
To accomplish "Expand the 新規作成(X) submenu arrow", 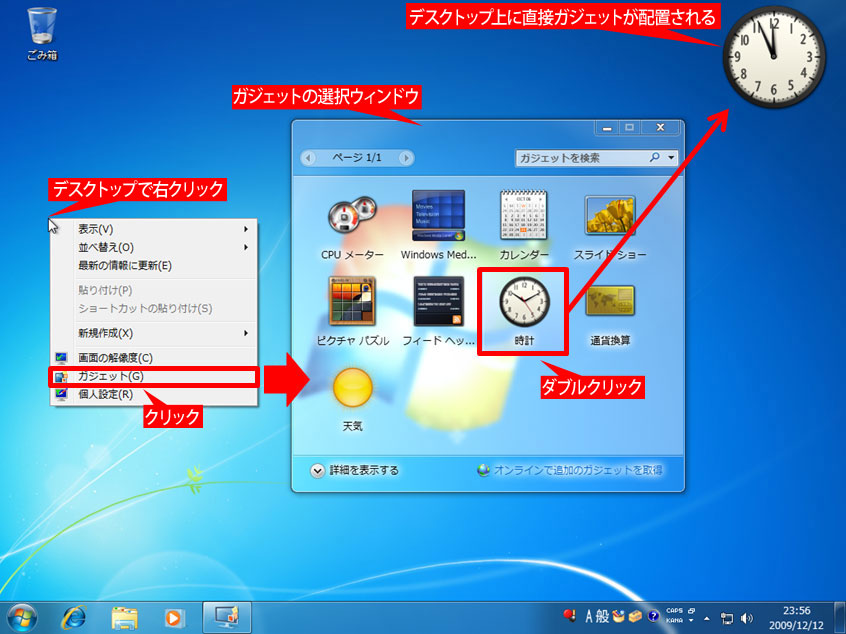I will point(245,333).
